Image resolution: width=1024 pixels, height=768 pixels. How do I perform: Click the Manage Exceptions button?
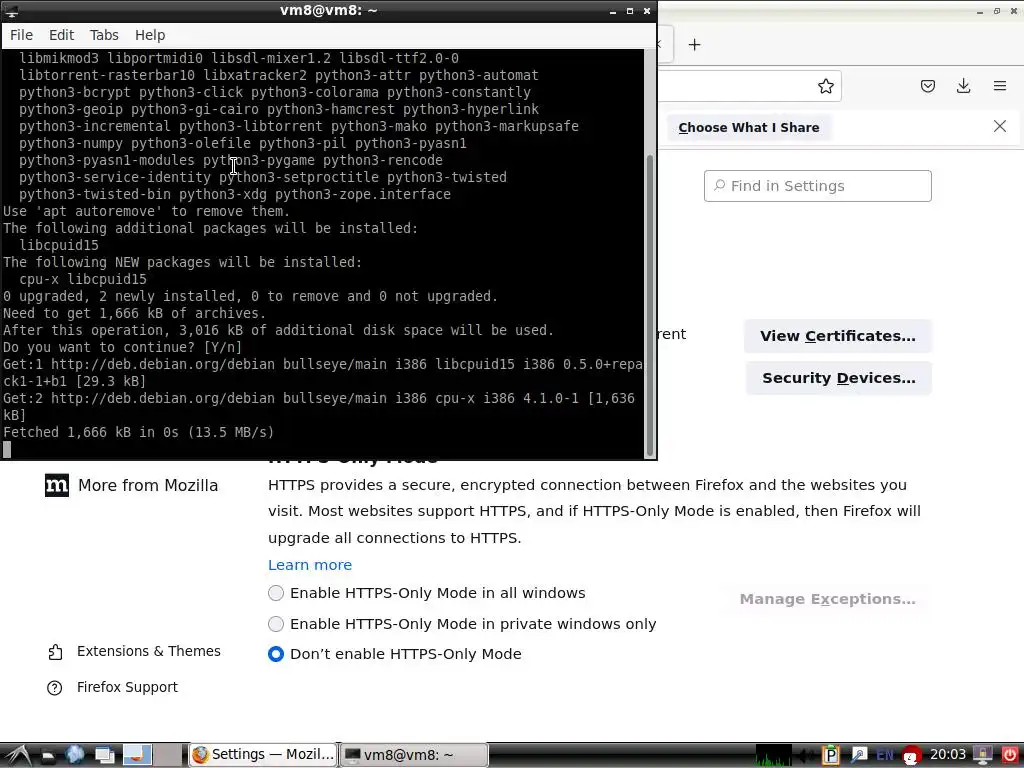[827, 599]
